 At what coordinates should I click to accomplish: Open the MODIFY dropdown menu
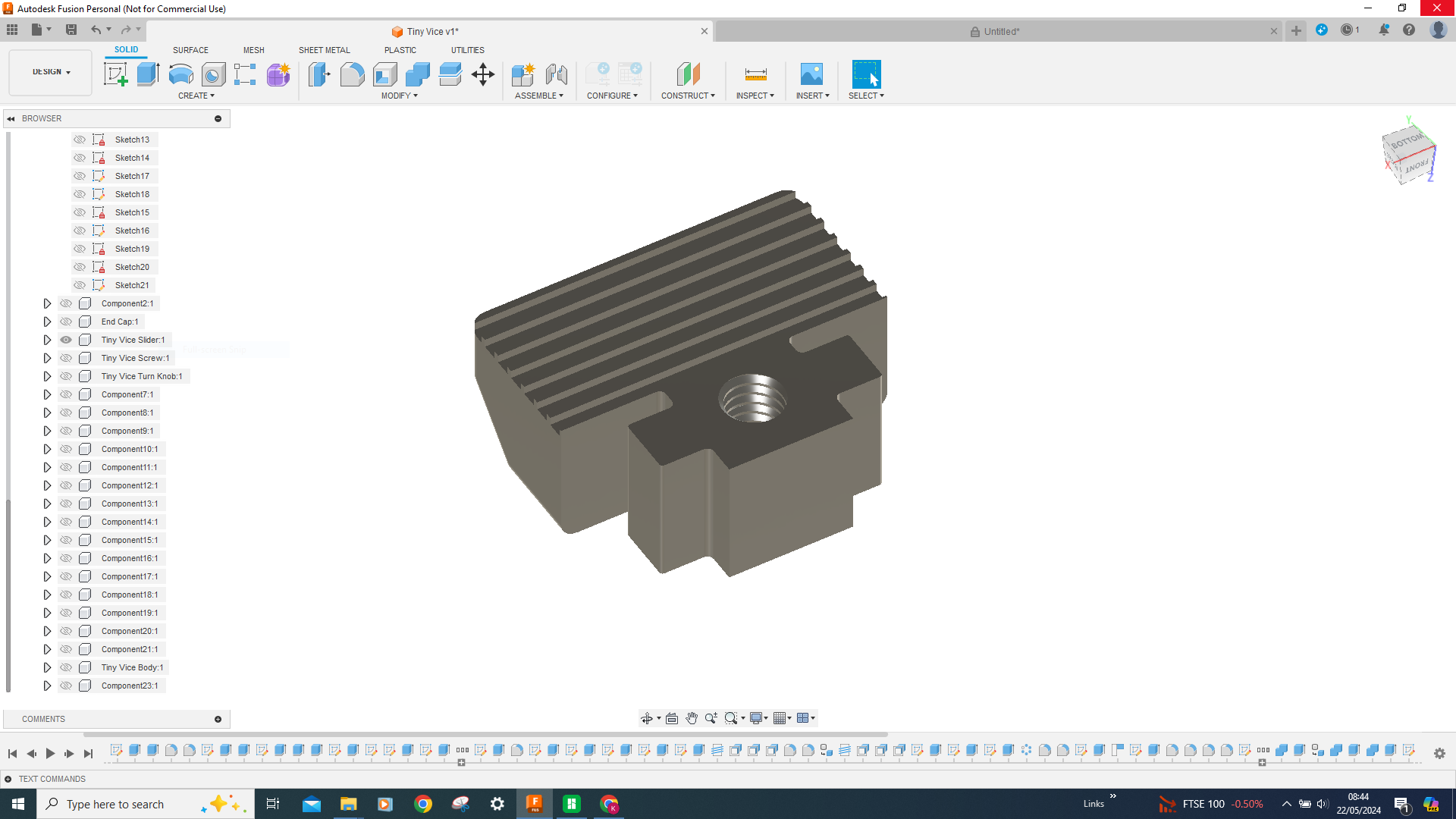click(400, 96)
